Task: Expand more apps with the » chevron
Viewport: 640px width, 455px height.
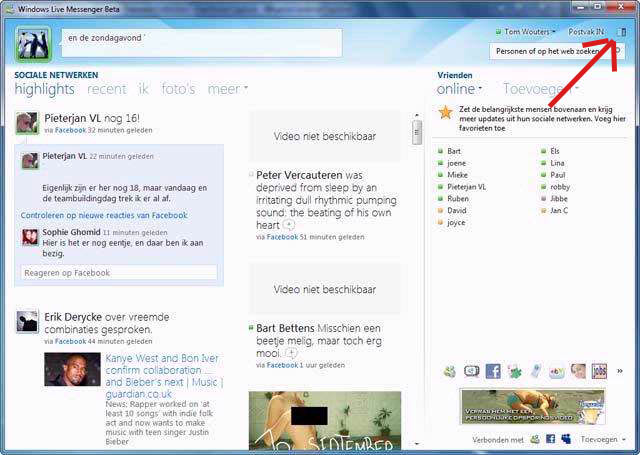Action: (620, 371)
